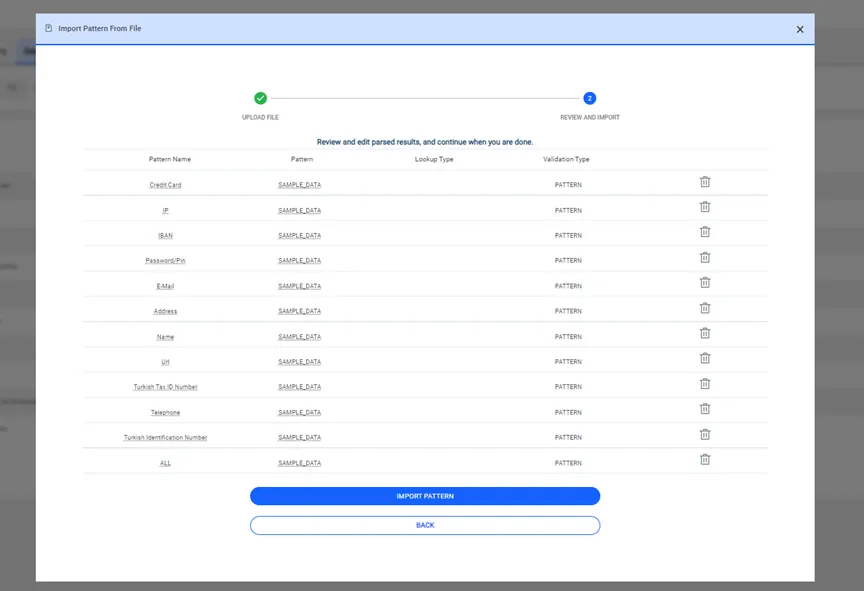Click the Validation Type column header
This screenshot has width=864, height=591.
click(566, 159)
